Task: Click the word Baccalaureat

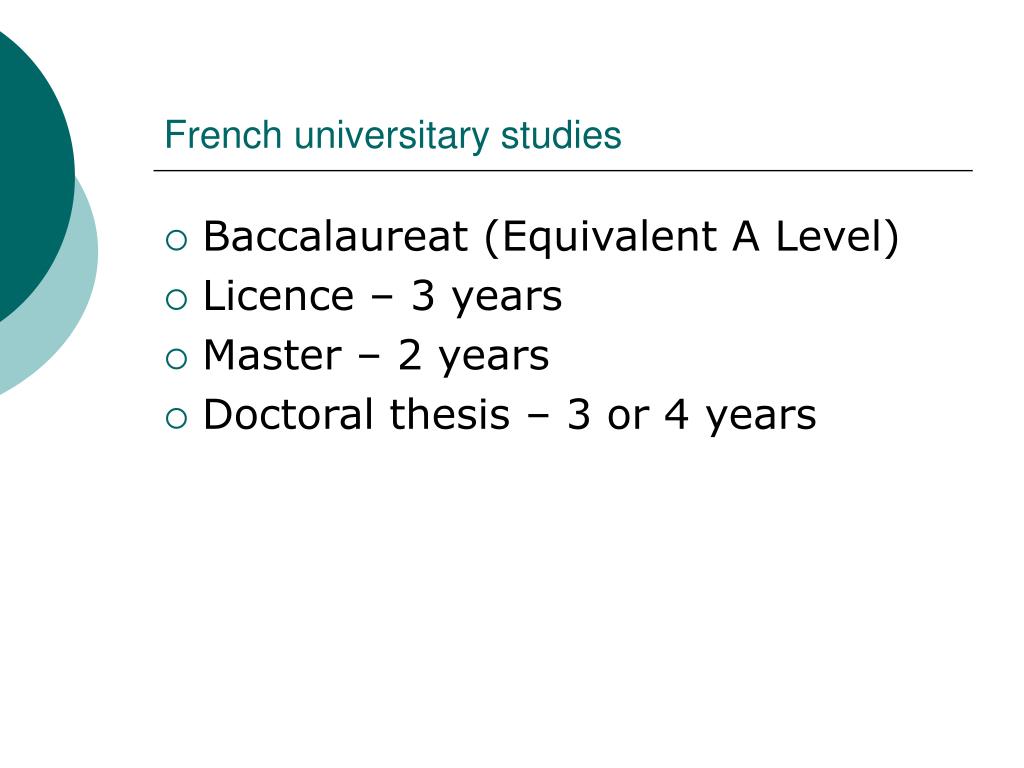Action: 336,236
